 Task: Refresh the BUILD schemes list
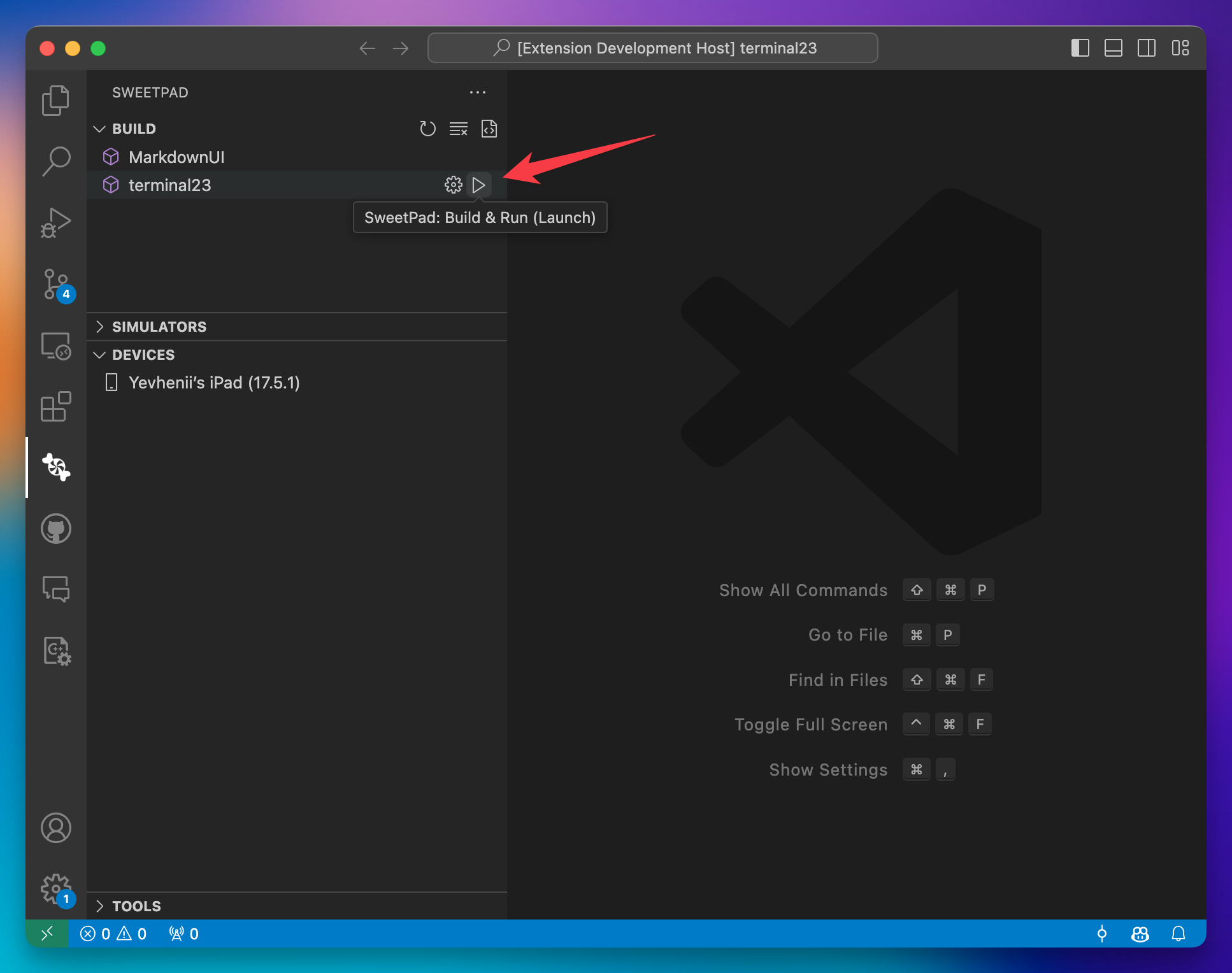tap(427, 129)
